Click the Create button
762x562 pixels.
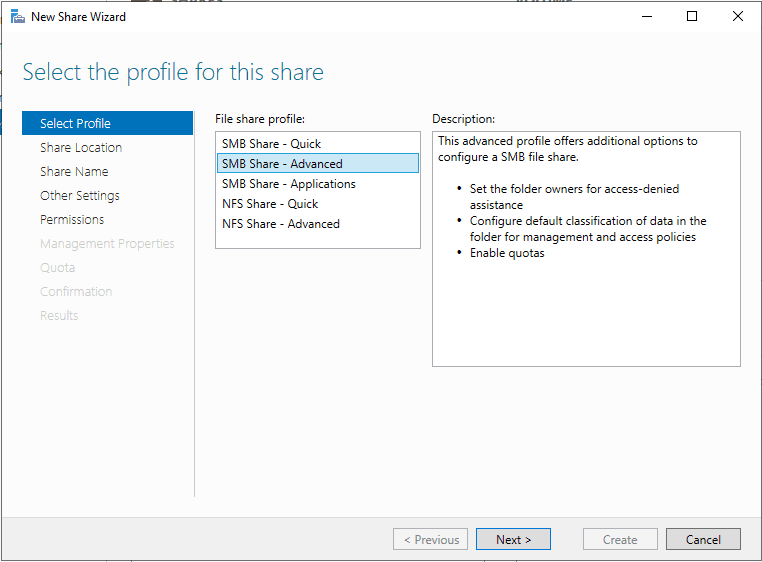620,539
